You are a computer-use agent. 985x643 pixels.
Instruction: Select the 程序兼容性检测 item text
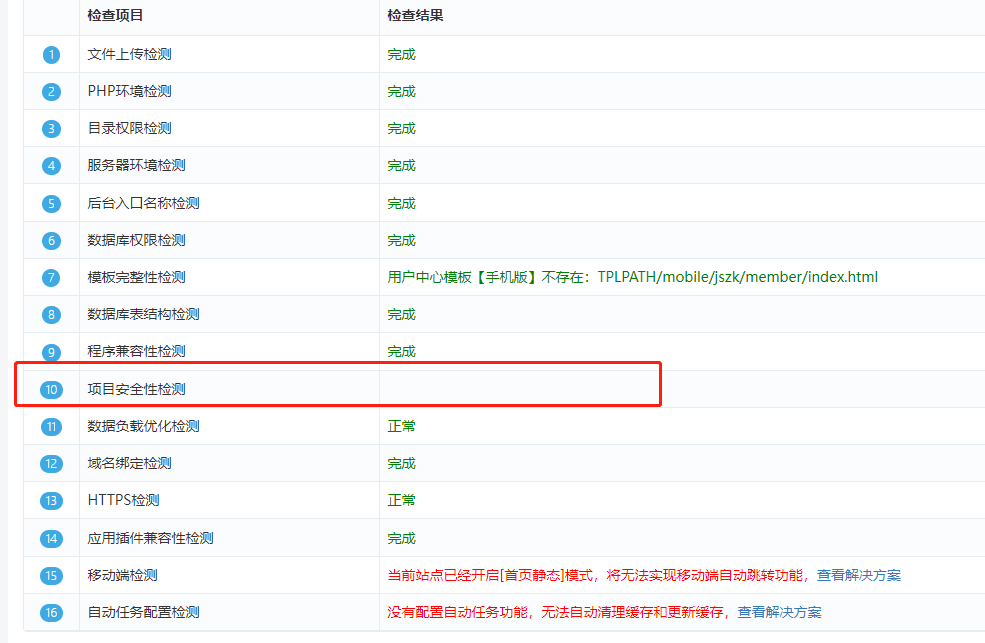tap(136, 352)
